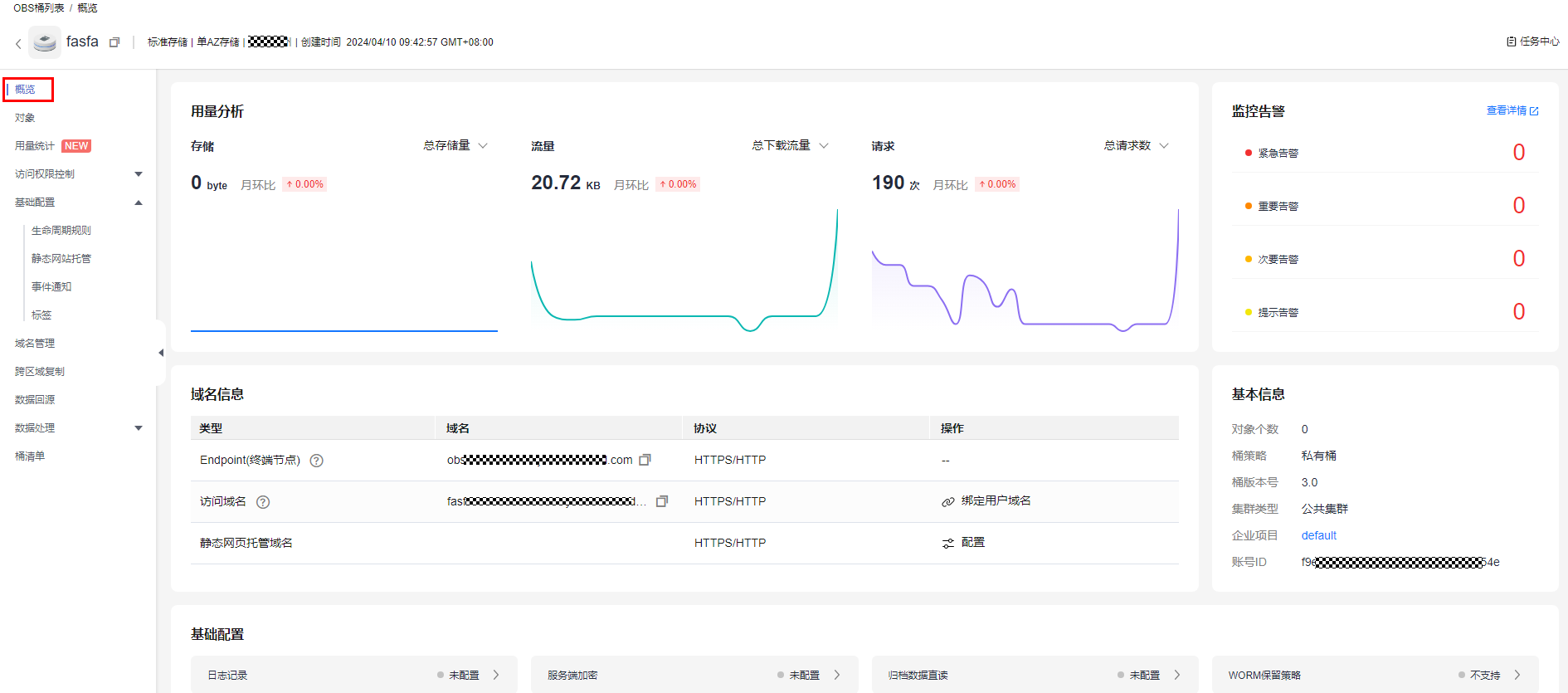
Task: Collapse the 基础配置 sidebar group
Action: 139,203
